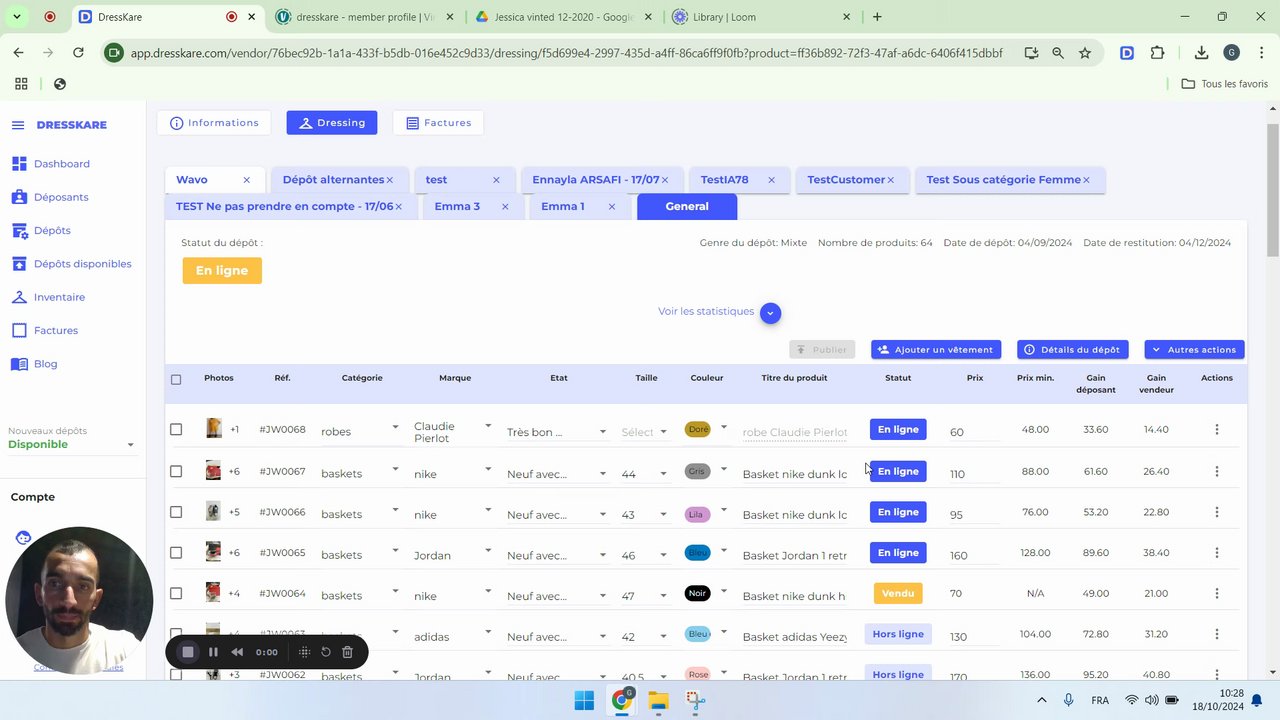Image resolution: width=1280 pixels, height=720 pixels.
Task: Open the Claudie Pierlot marque dropdown
Action: point(453,432)
